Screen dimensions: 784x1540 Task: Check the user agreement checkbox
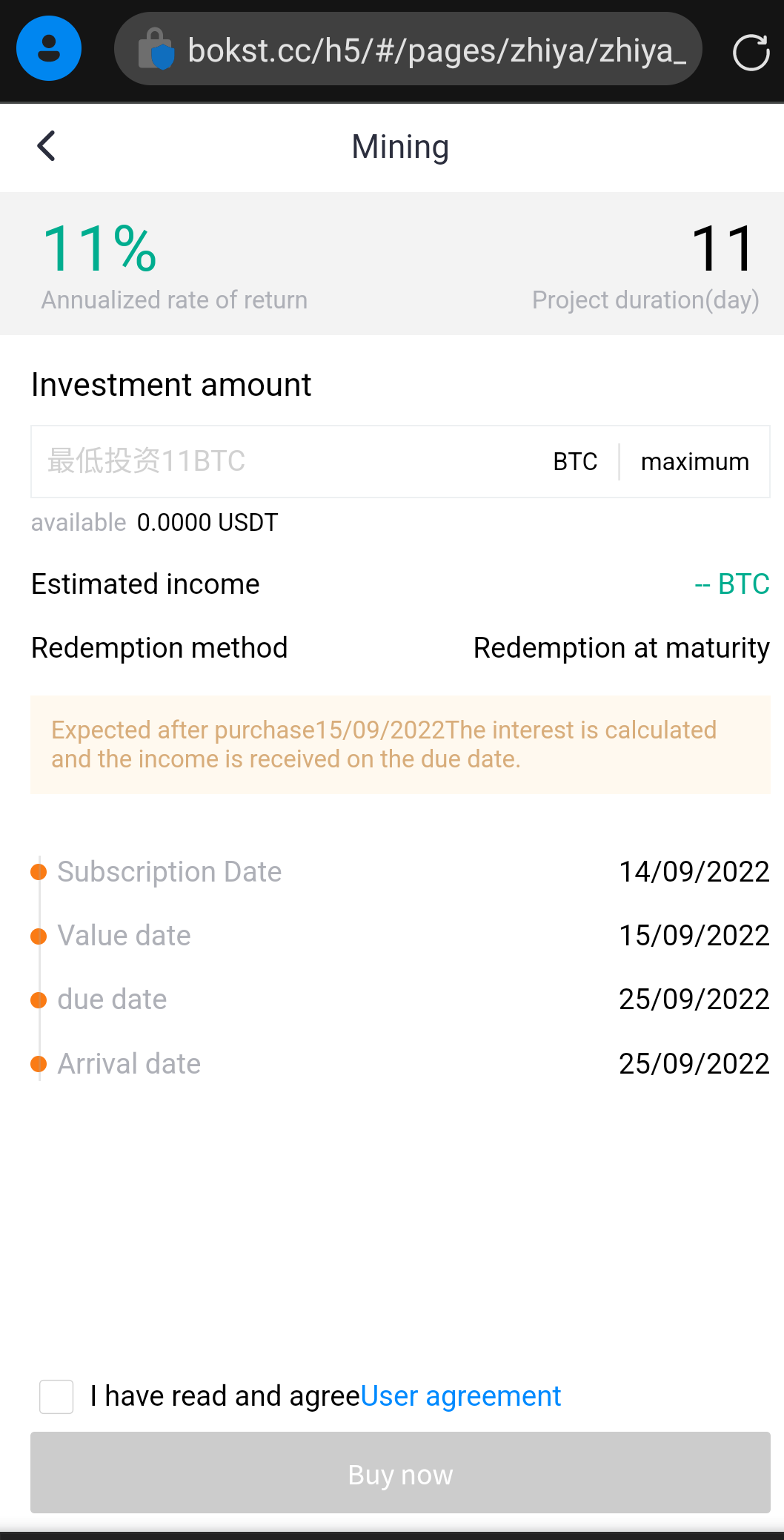click(56, 1397)
